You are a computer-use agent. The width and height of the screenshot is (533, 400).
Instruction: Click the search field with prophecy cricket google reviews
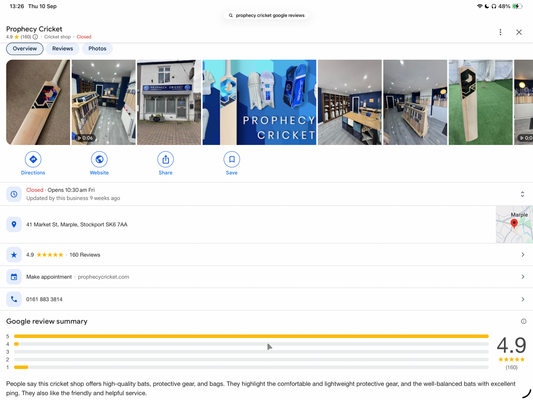(x=266, y=15)
